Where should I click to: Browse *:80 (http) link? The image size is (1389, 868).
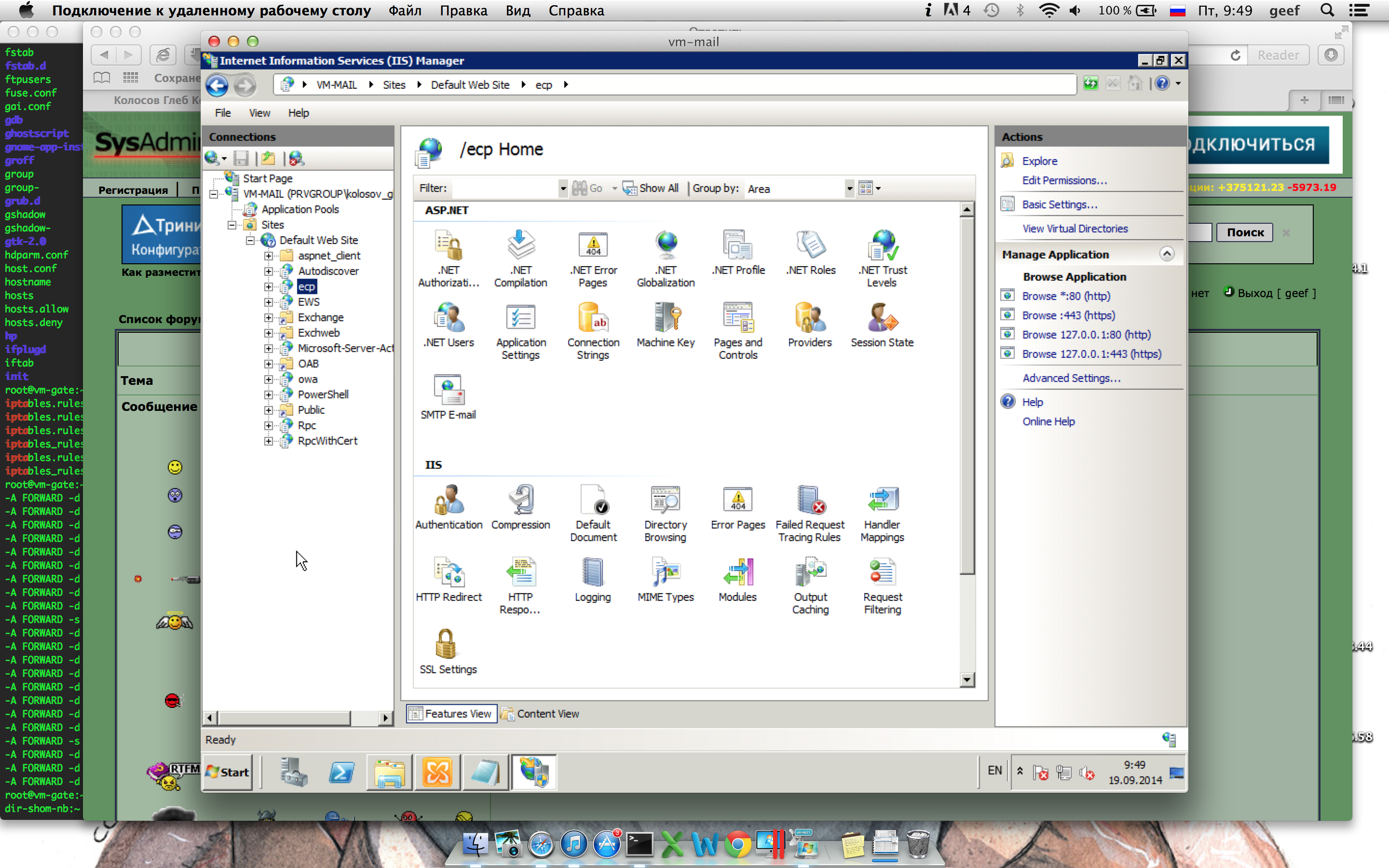(x=1066, y=296)
